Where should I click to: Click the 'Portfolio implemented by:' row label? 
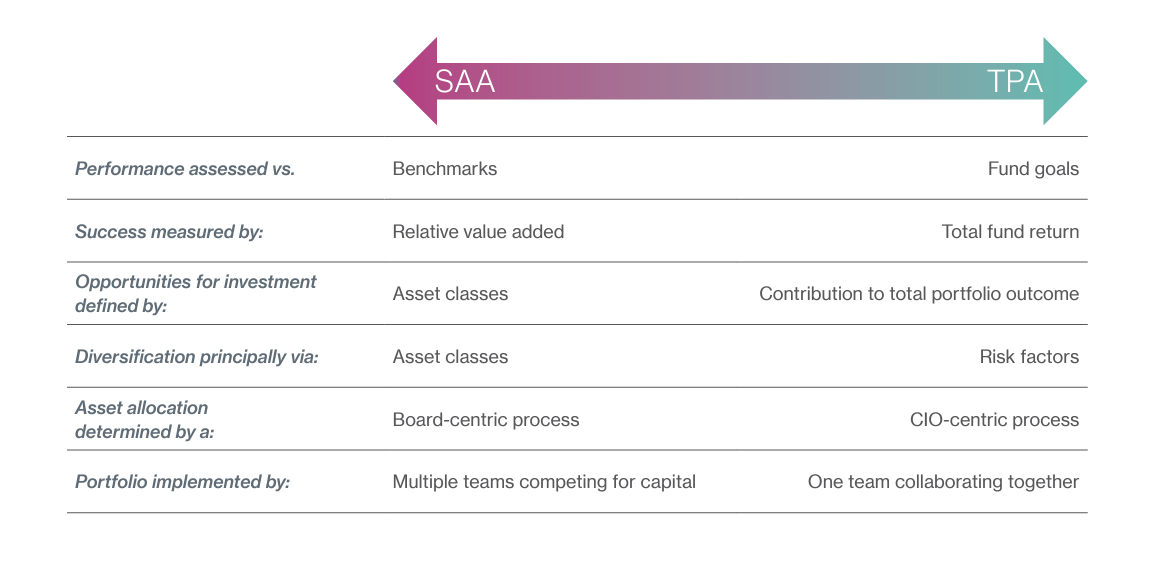pos(183,482)
